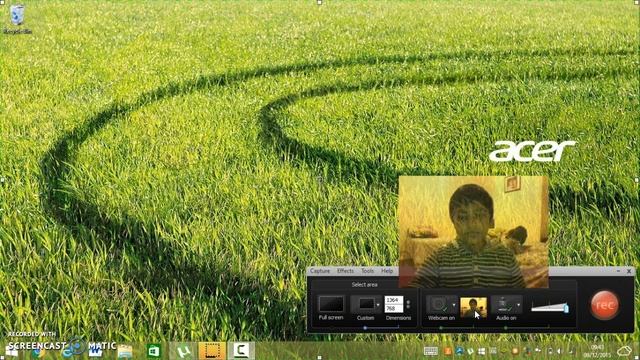Close the recorder panel window
The width and height of the screenshot is (640, 360).
629,271
